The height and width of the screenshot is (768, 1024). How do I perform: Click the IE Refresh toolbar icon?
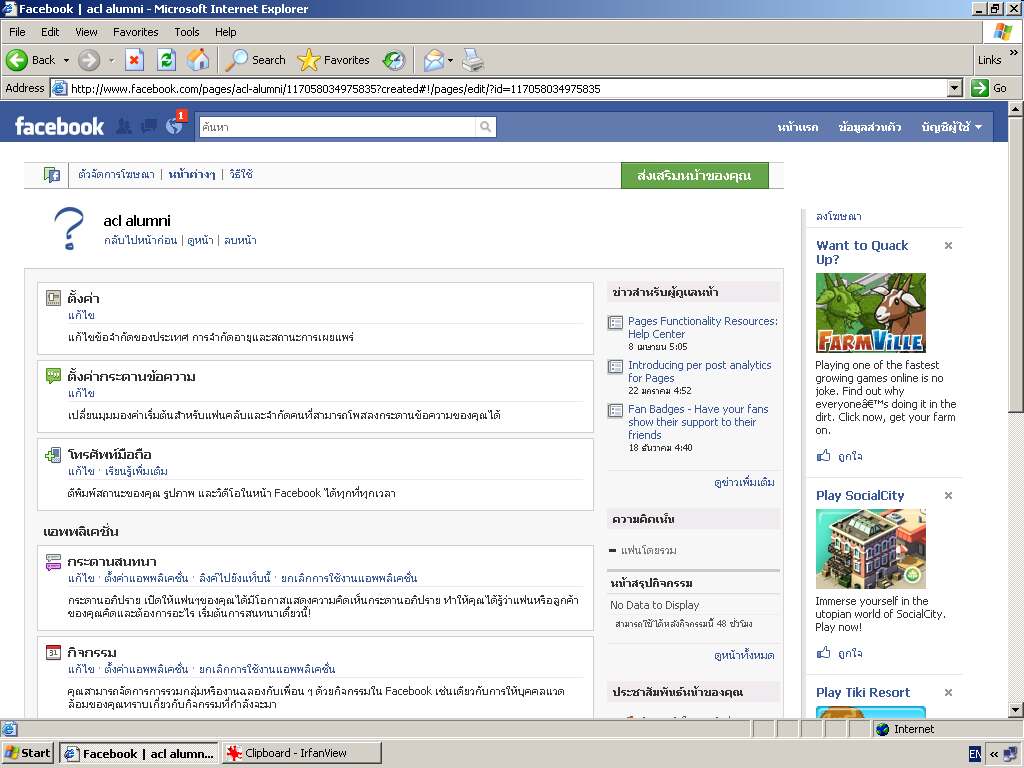pyautogui.click(x=166, y=60)
